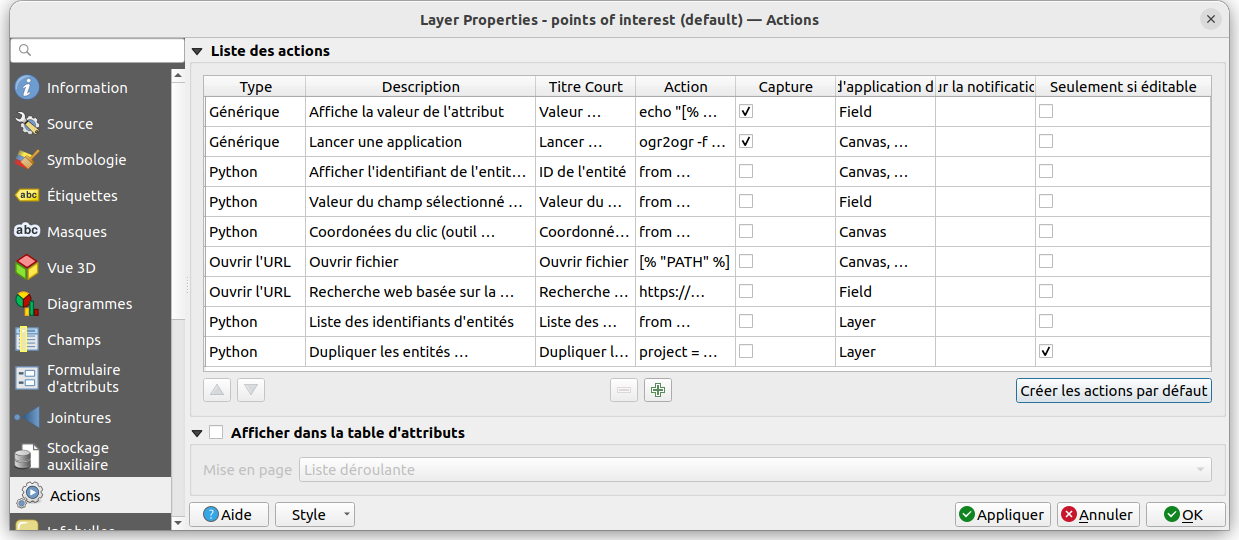Sort by the Type column header
The image size is (1239, 540).
(x=255, y=87)
